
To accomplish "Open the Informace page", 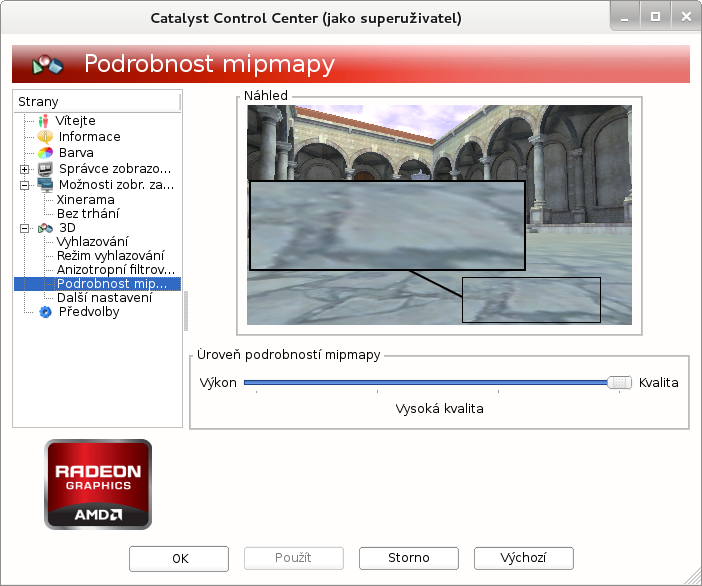I will click(x=90, y=137).
